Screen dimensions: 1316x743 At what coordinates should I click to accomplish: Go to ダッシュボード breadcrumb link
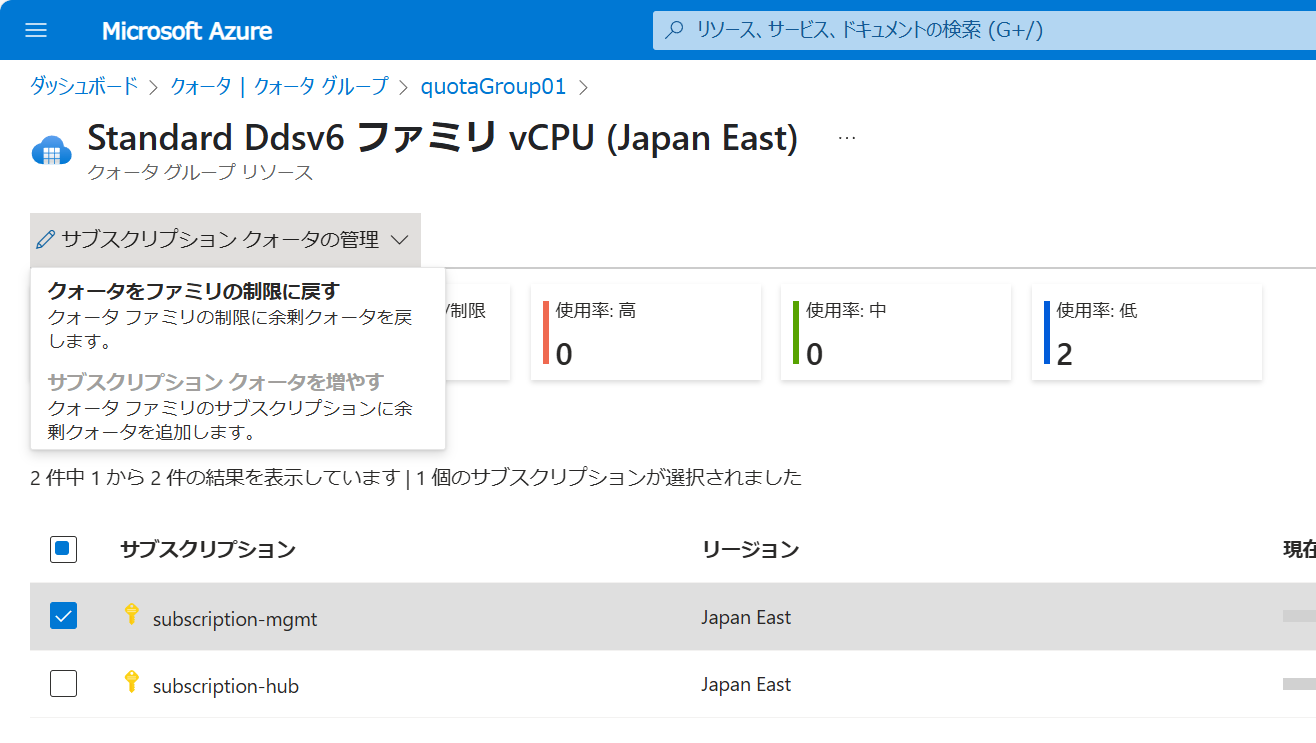(x=84, y=86)
